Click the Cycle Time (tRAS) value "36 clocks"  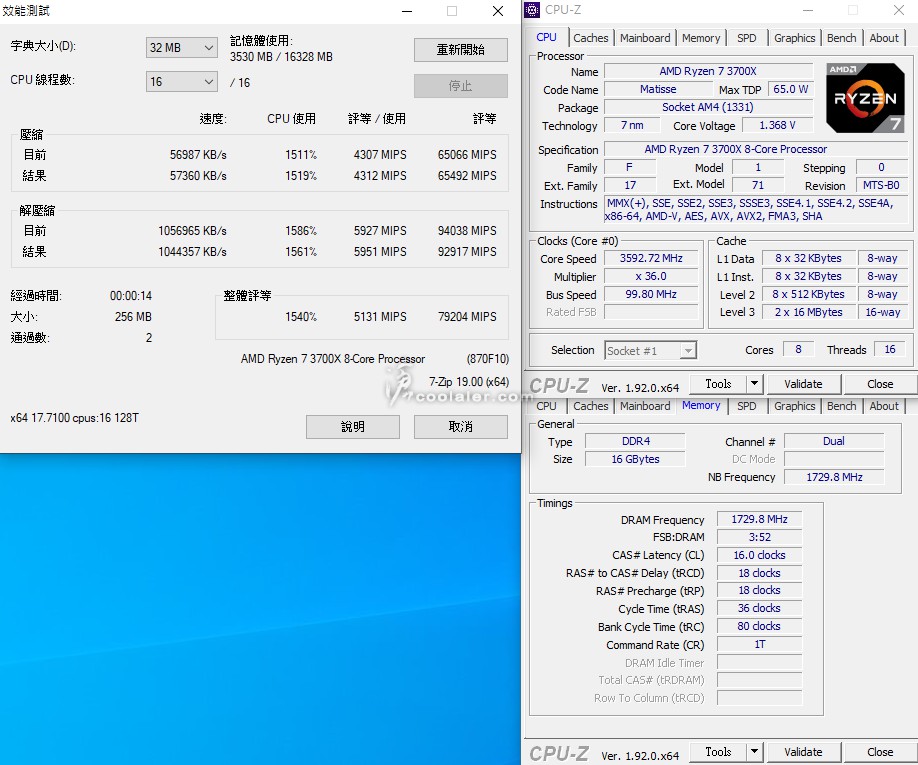[759, 608]
